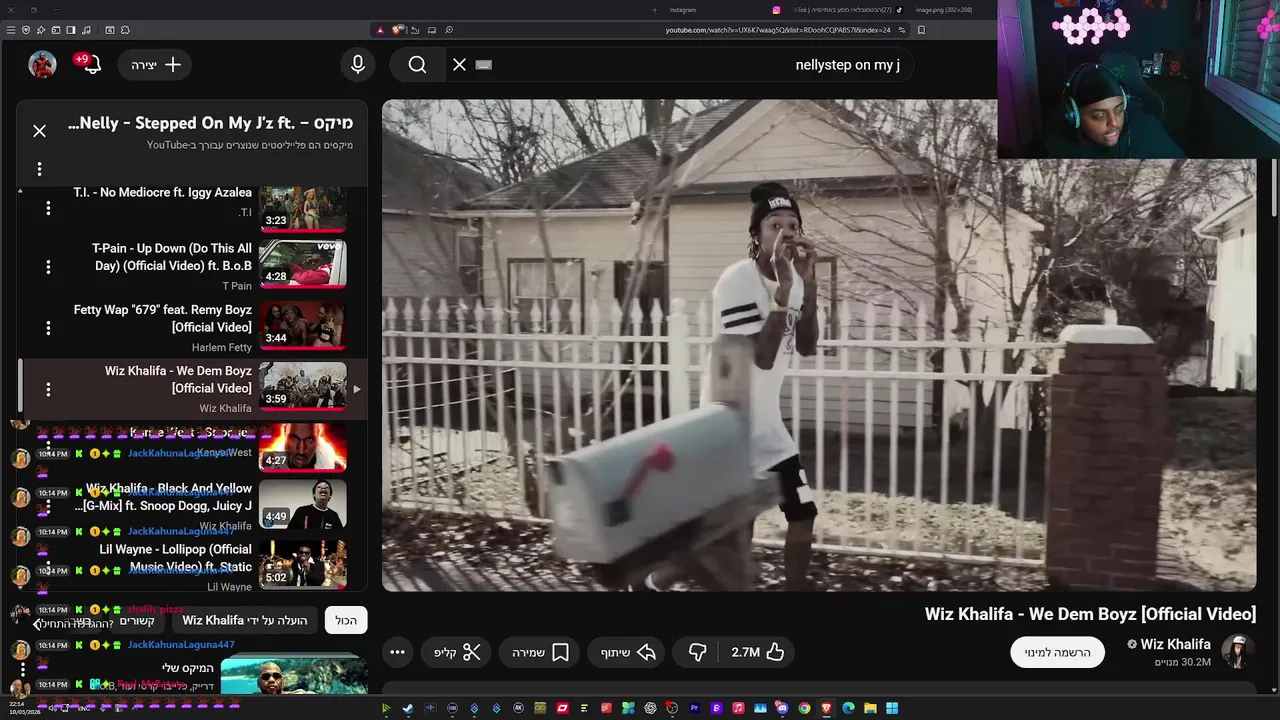Switch to the image.png browser tab
Screen dimensions: 1280x720
coord(944,10)
